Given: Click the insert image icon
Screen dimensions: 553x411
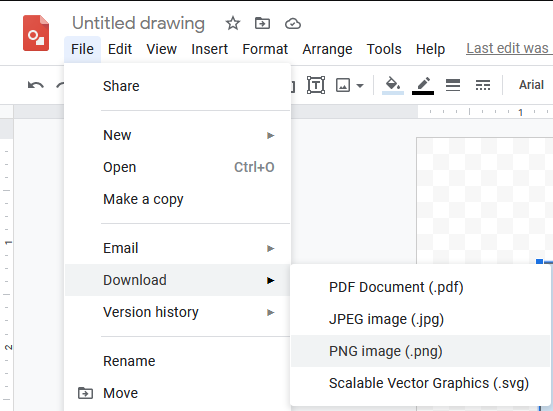Looking at the screenshot, I should click(x=343, y=85).
